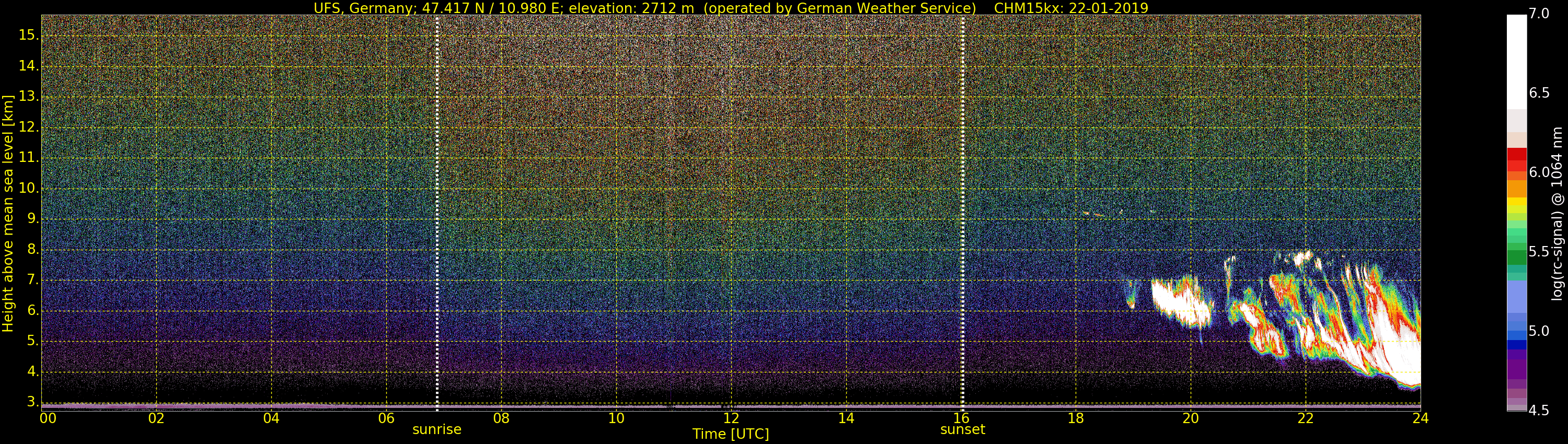Click the sunset dotted vertical line
Viewport: 1568px width, 444px height.
962,213
